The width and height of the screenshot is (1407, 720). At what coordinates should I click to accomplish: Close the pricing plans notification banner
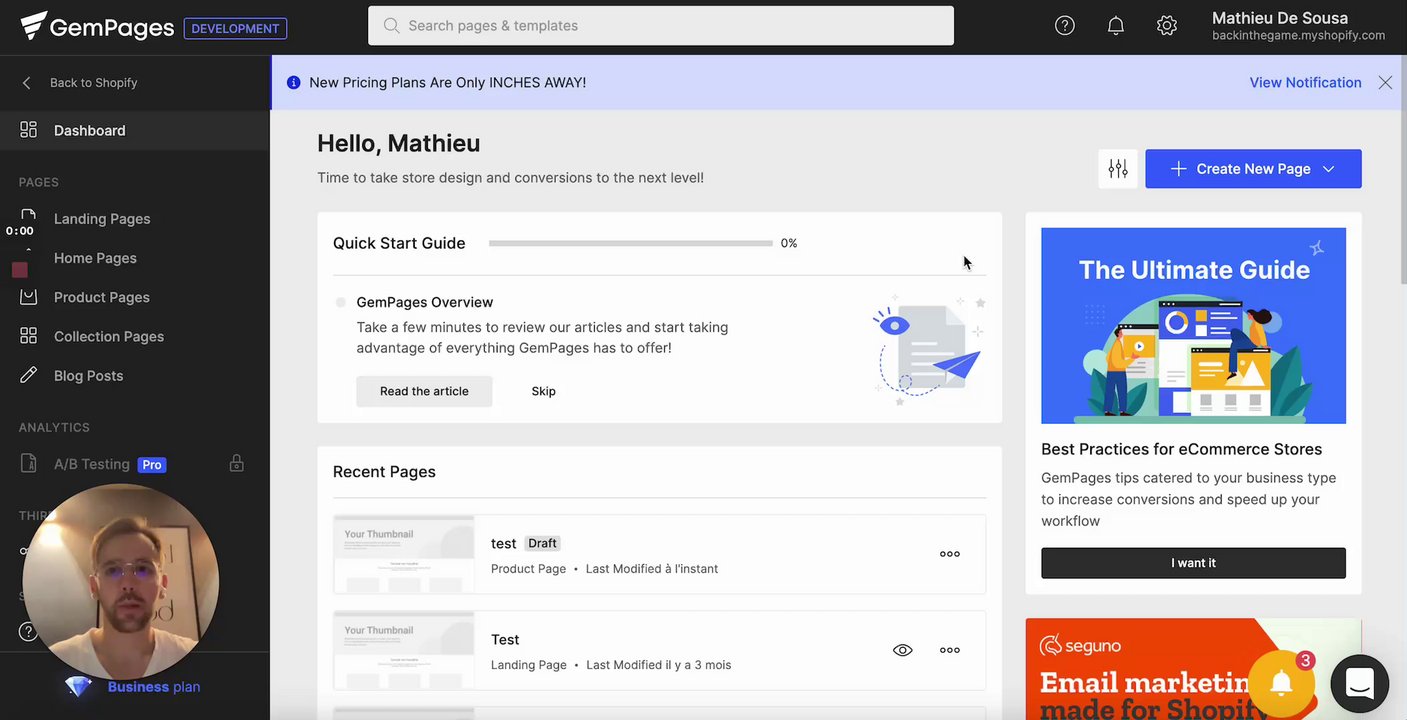(x=1385, y=83)
